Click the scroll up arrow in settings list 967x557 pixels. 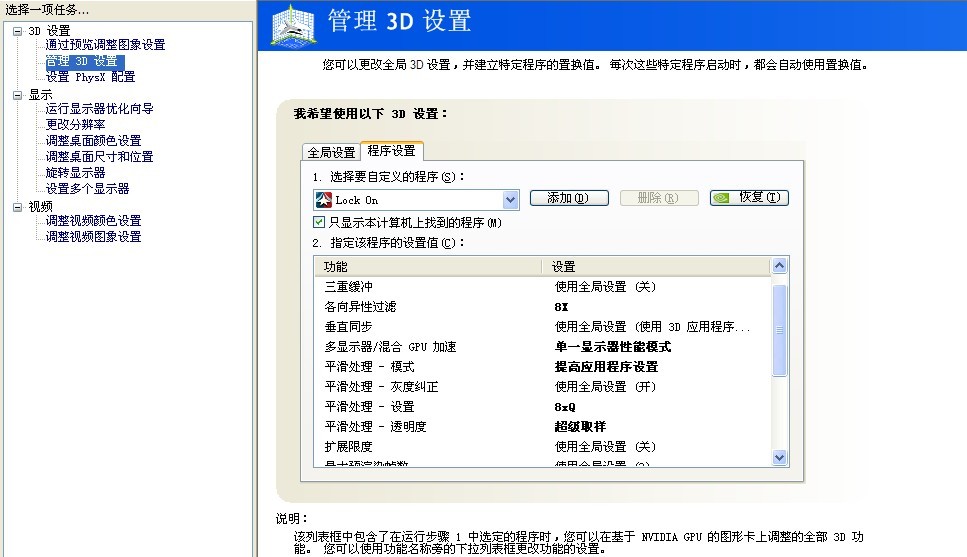point(779,266)
